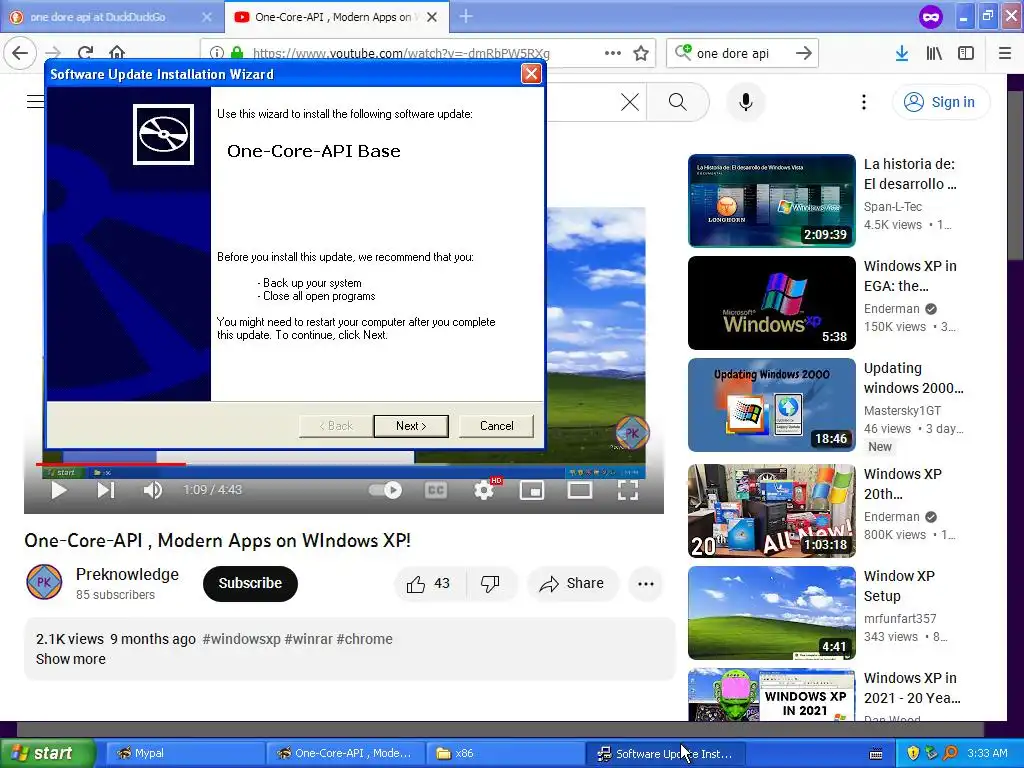Dislike the video with thumbs down
Viewport: 1024px width, 768px height.
click(490, 584)
